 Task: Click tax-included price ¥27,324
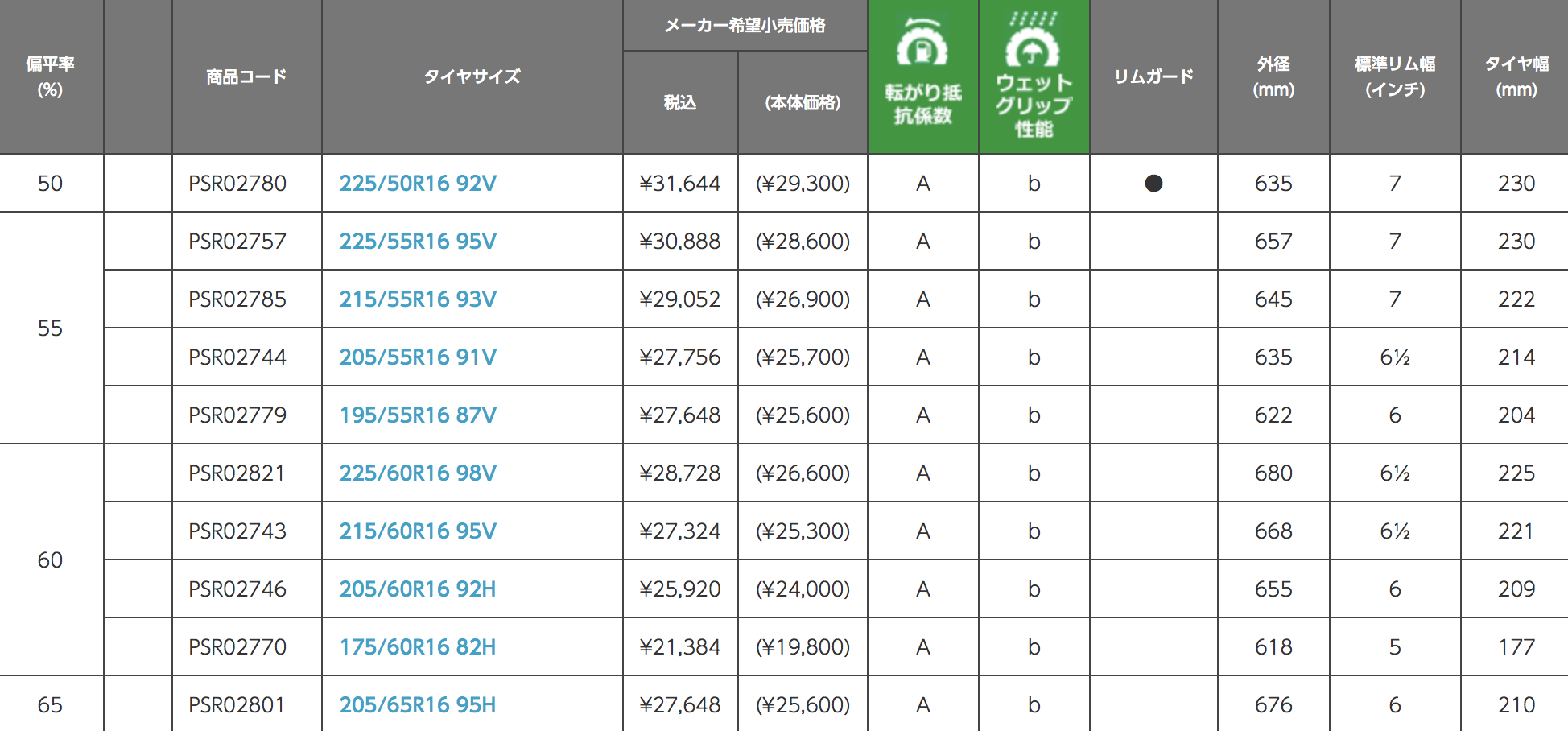click(x=680, y=531)
